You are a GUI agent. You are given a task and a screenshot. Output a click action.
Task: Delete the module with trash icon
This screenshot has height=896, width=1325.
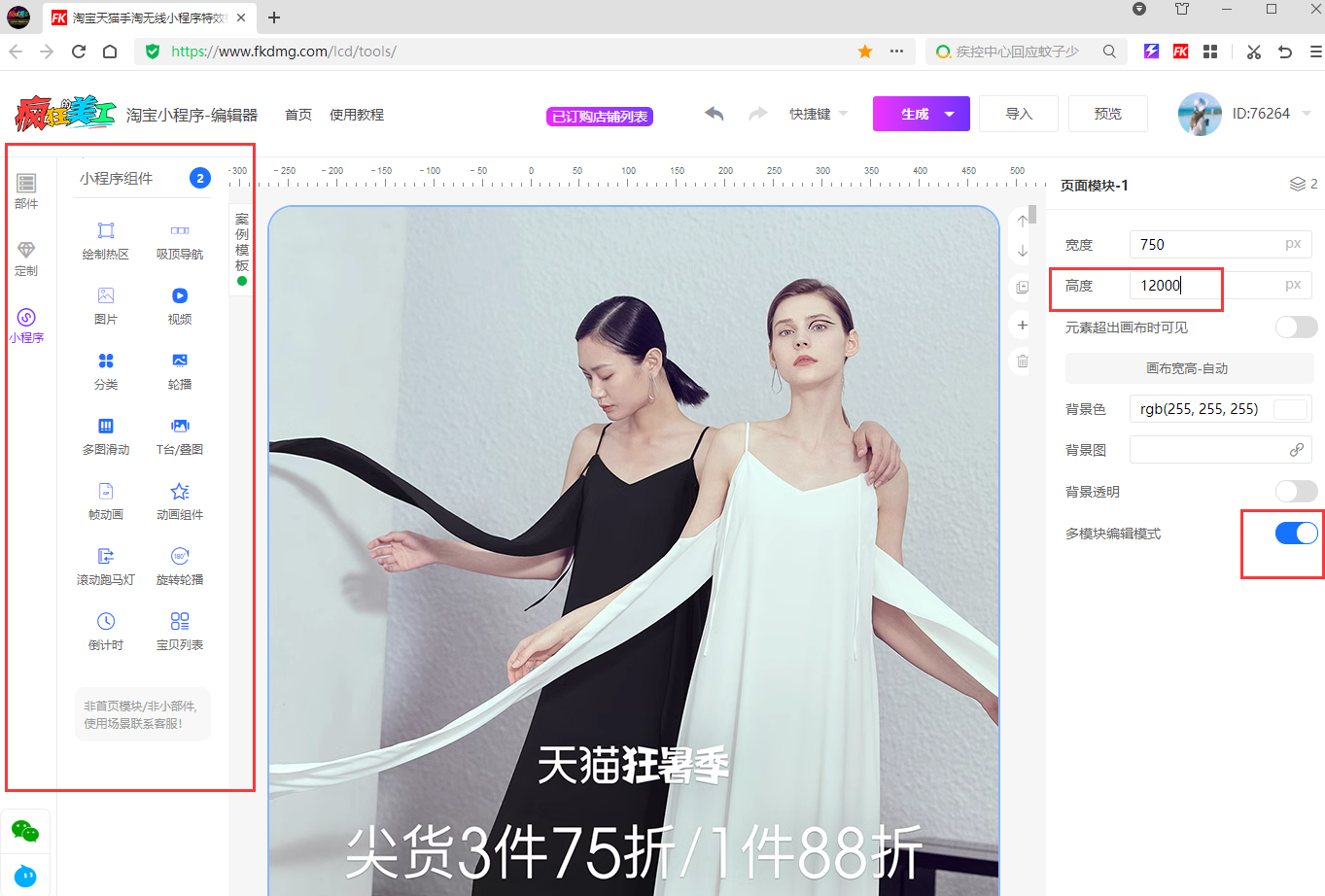pos(1023,362)
